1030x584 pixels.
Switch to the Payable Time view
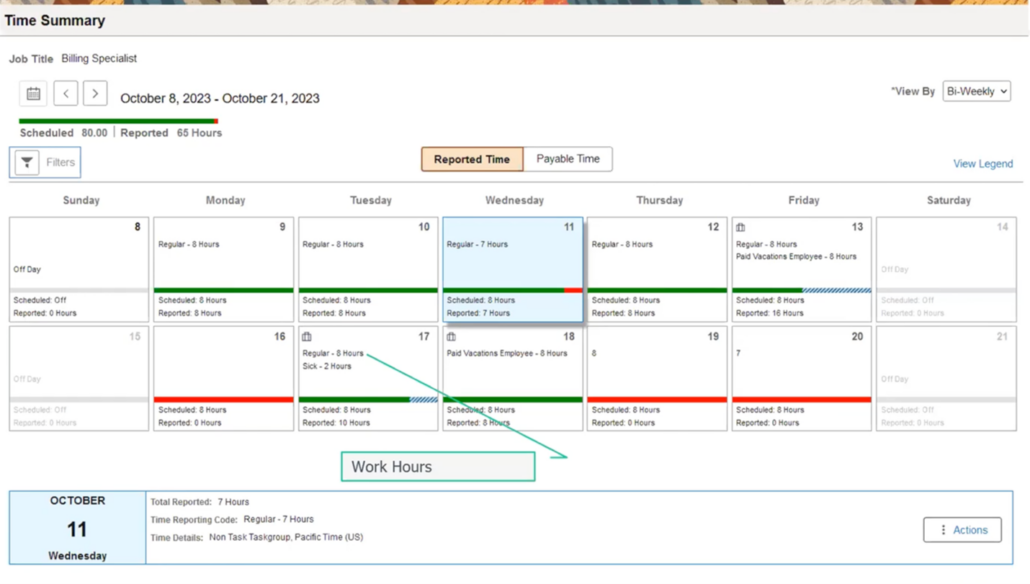tap(571, 158)
